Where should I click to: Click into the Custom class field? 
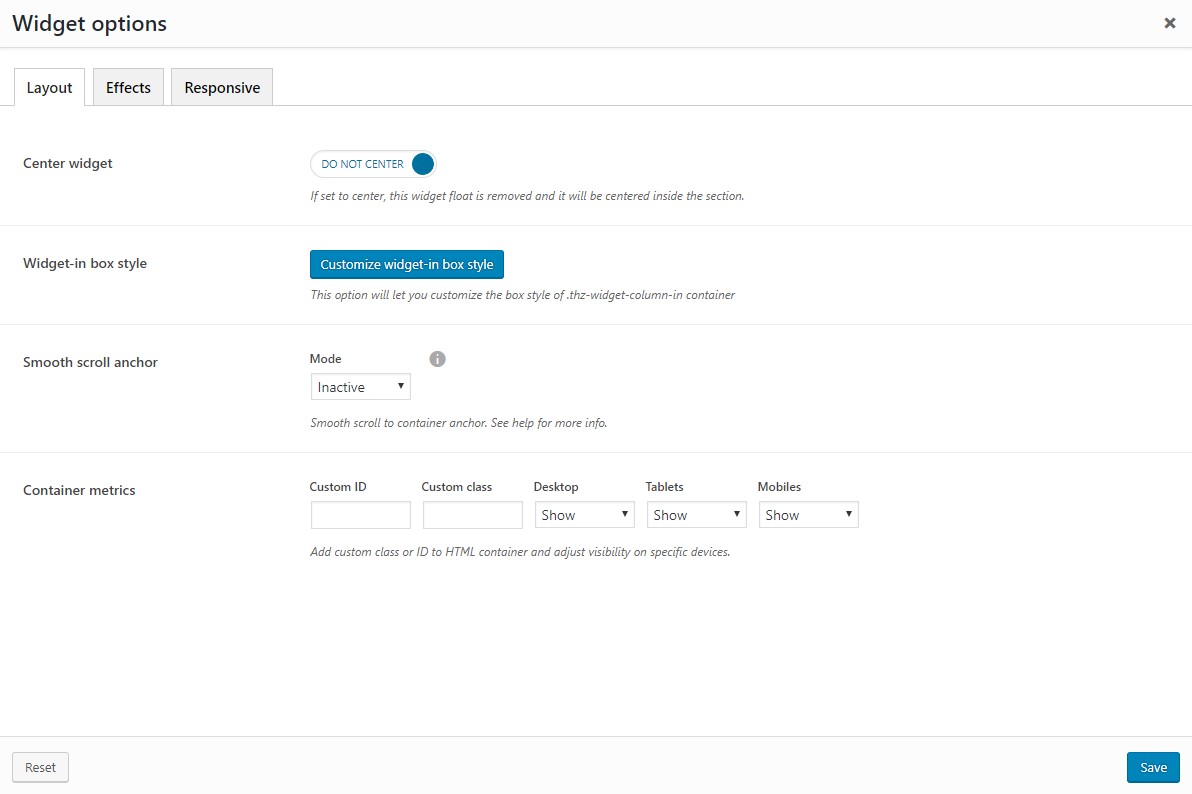[x=472, y=515]
